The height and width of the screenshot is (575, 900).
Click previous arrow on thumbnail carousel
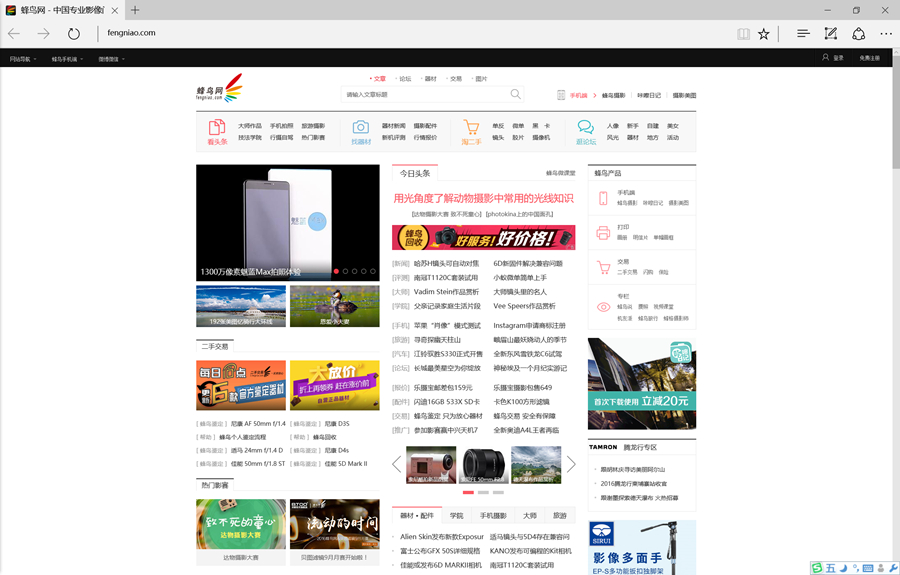397,464
